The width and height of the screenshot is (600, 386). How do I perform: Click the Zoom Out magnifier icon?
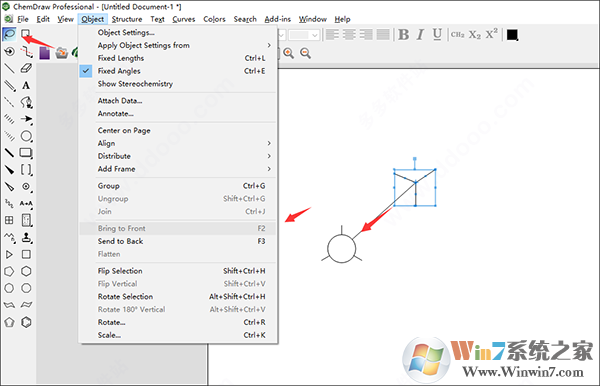point(305,53)
